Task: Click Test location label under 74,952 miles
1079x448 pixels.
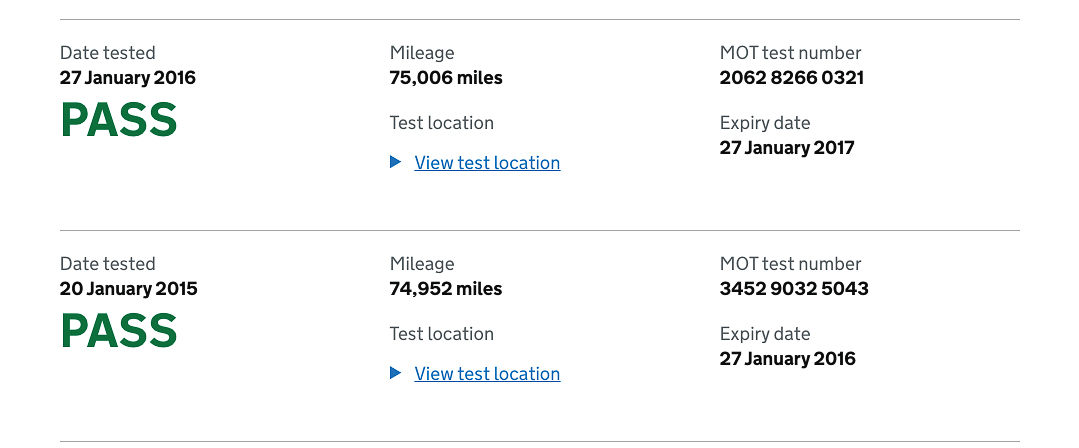Action: (x=442, y=334)
